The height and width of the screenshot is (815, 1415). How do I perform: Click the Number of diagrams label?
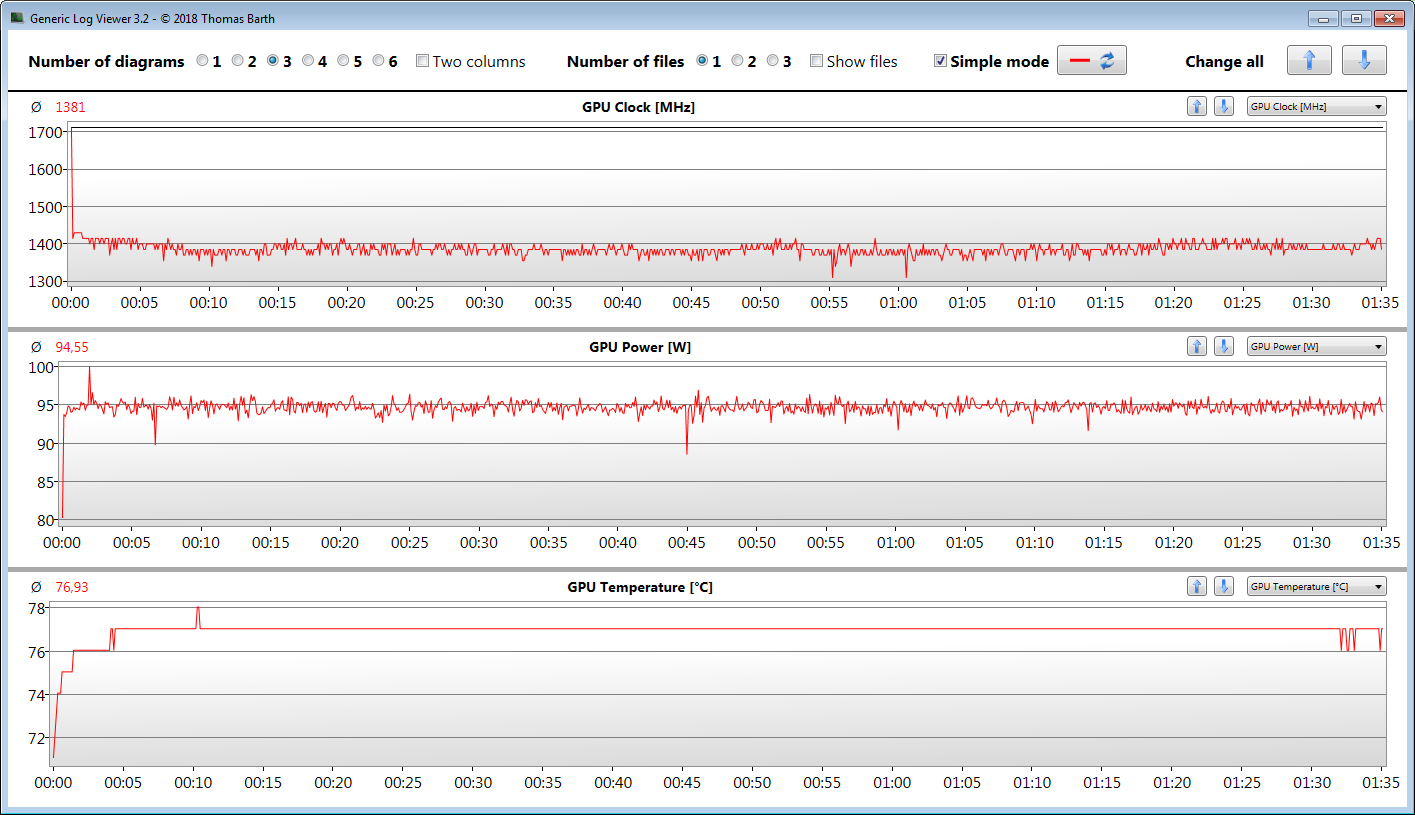tap(106, 61)
